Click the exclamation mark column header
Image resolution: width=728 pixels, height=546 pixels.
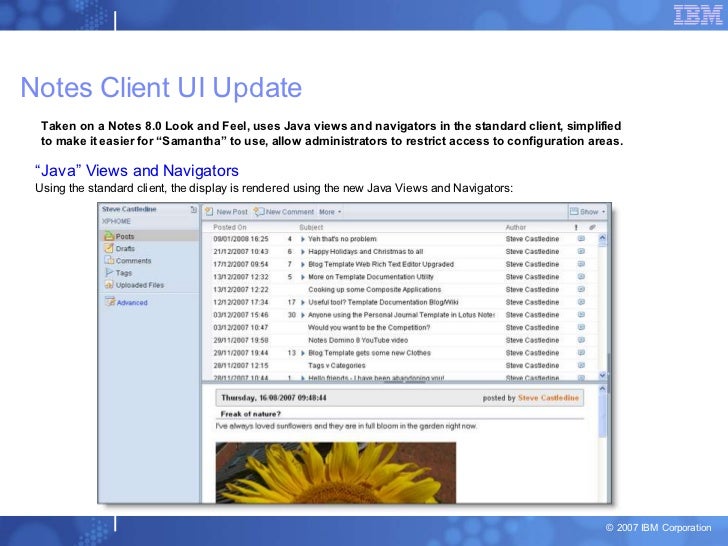click(576, 227)
